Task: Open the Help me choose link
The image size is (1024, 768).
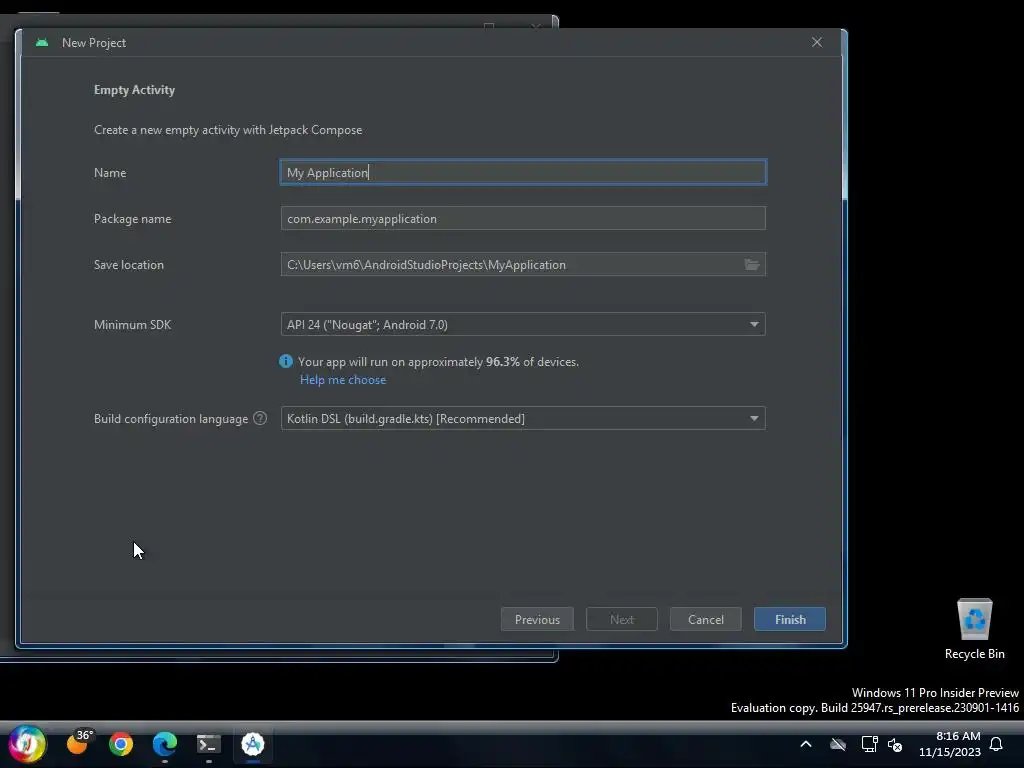Action: point(343,380)
